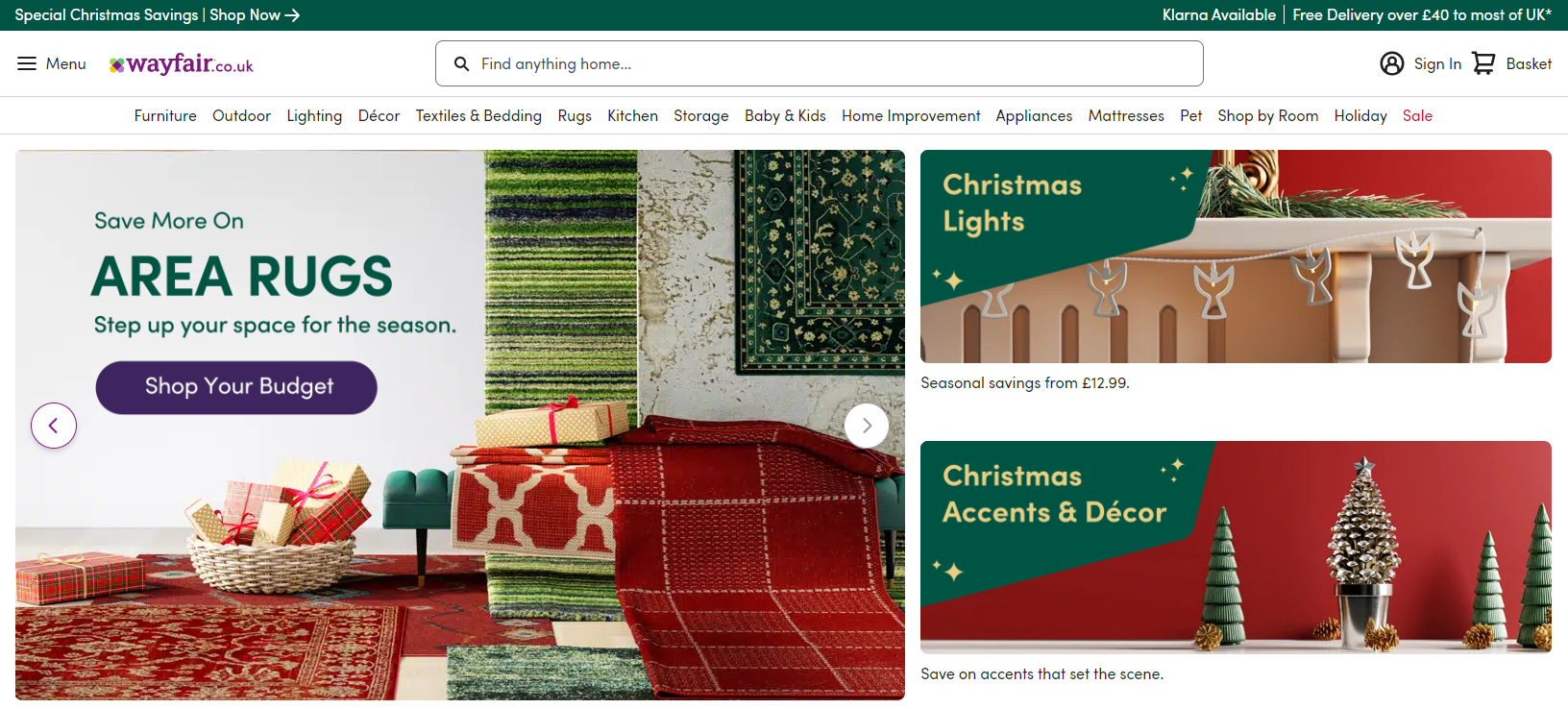This screenshot has width=1568, height=709.
Task: Click the Basket text link
Action: [1529, 63]
